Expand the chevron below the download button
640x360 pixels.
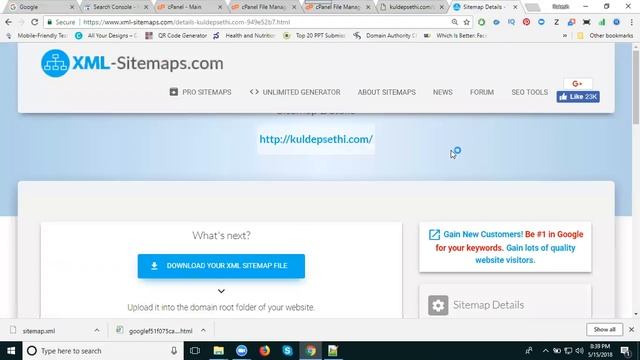coord(221,291)
